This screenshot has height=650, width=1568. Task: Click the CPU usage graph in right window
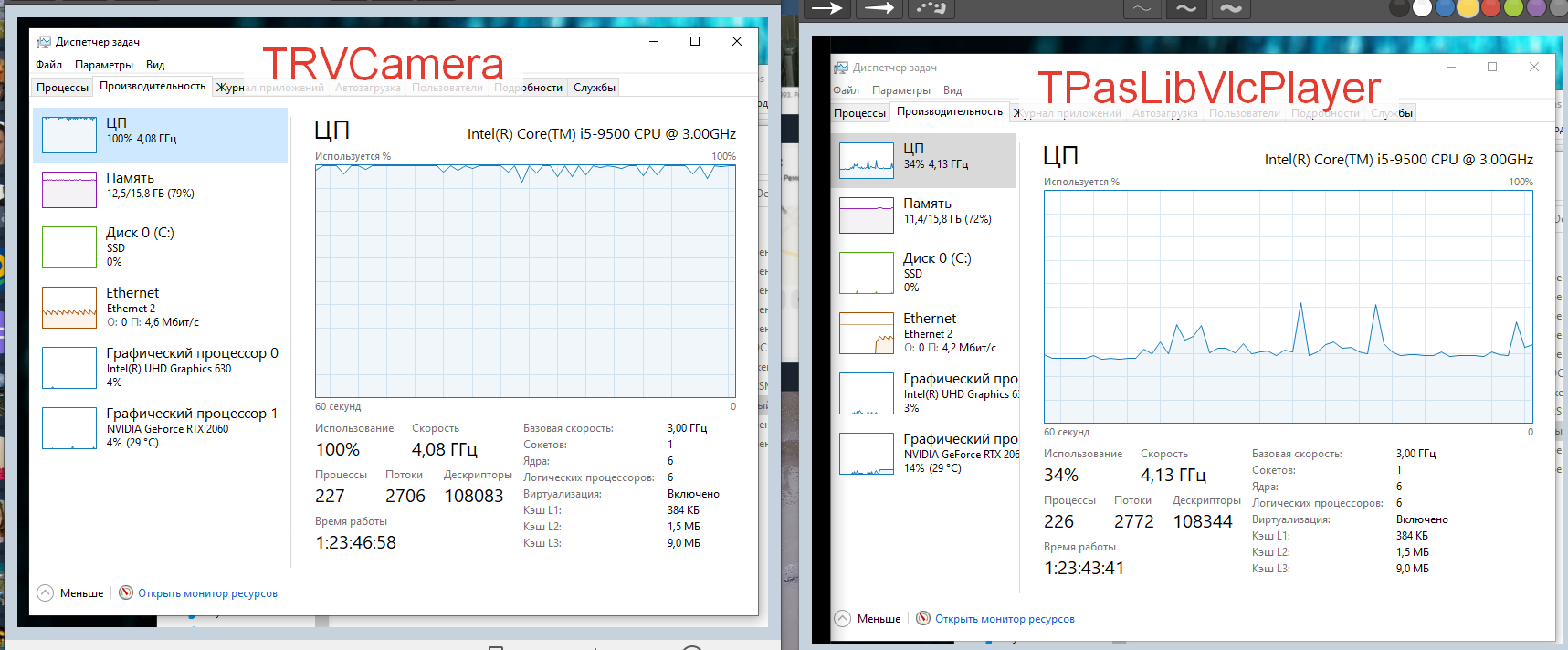point(1289,307)
